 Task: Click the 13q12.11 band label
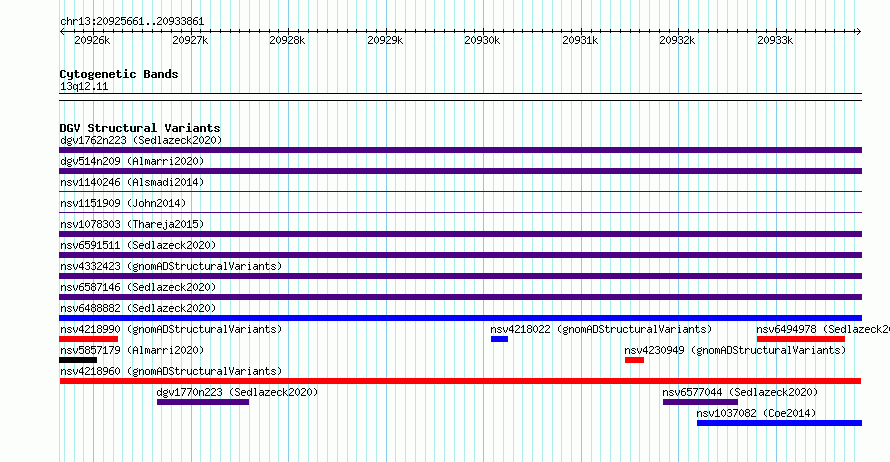point(84,86)
